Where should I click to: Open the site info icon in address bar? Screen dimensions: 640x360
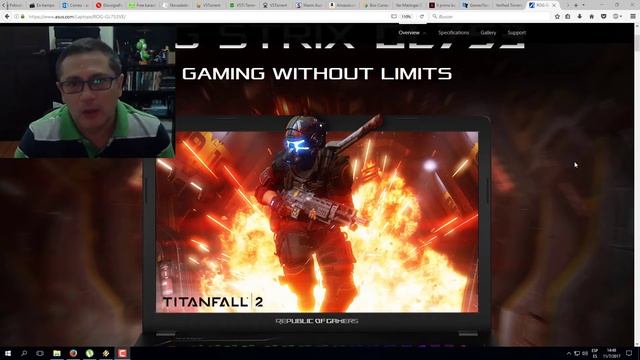pos(16,16)
